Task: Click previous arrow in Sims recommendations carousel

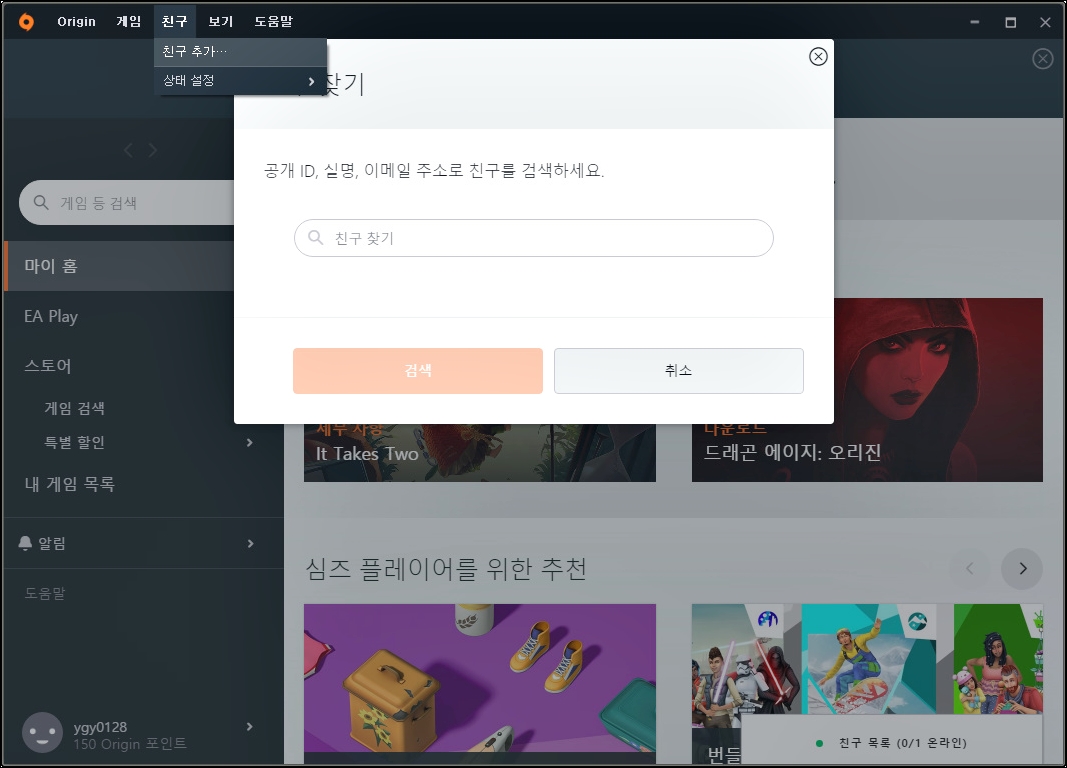Action: (970, 568)
